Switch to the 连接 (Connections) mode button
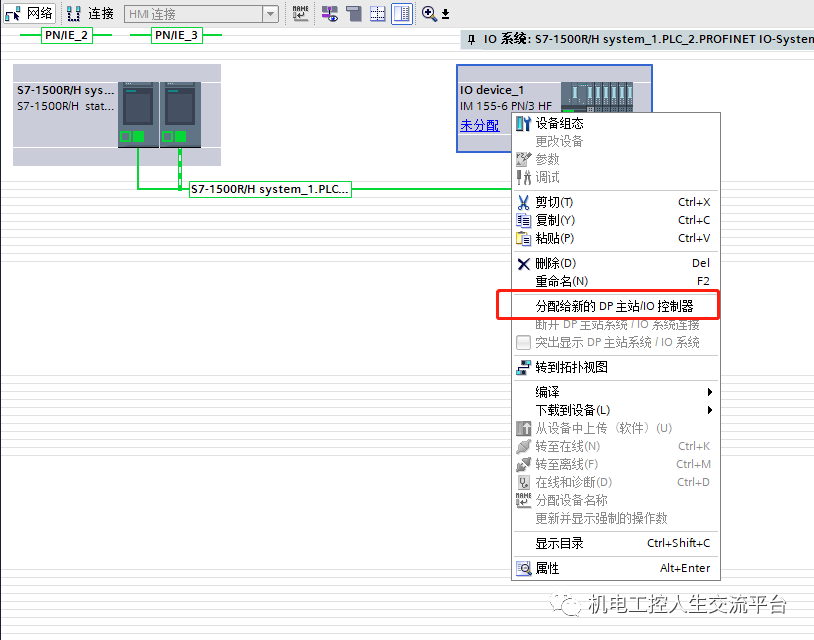This screenshot has height=640, width=814. [90, 13]
